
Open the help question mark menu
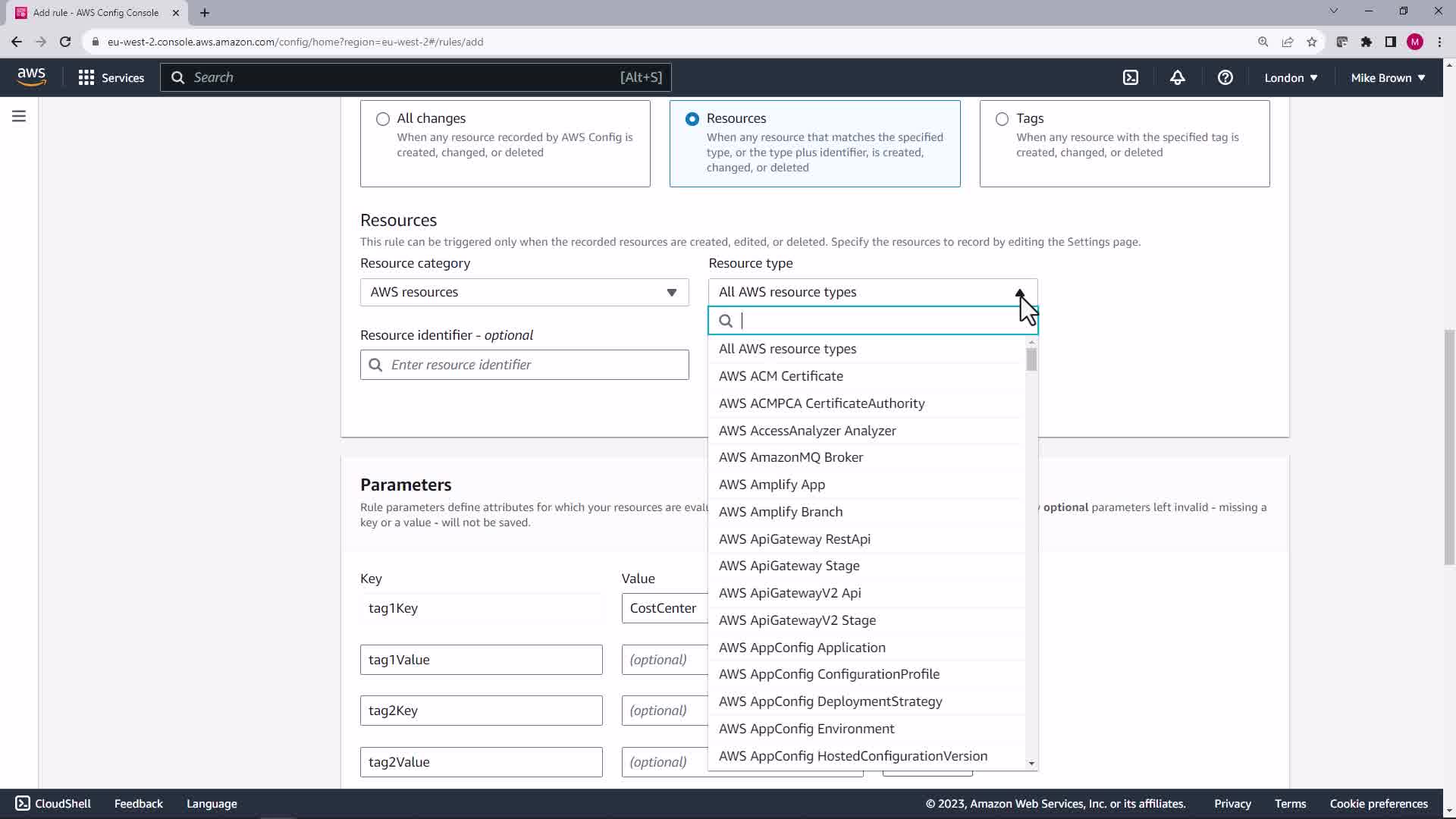coord(1225,77)
